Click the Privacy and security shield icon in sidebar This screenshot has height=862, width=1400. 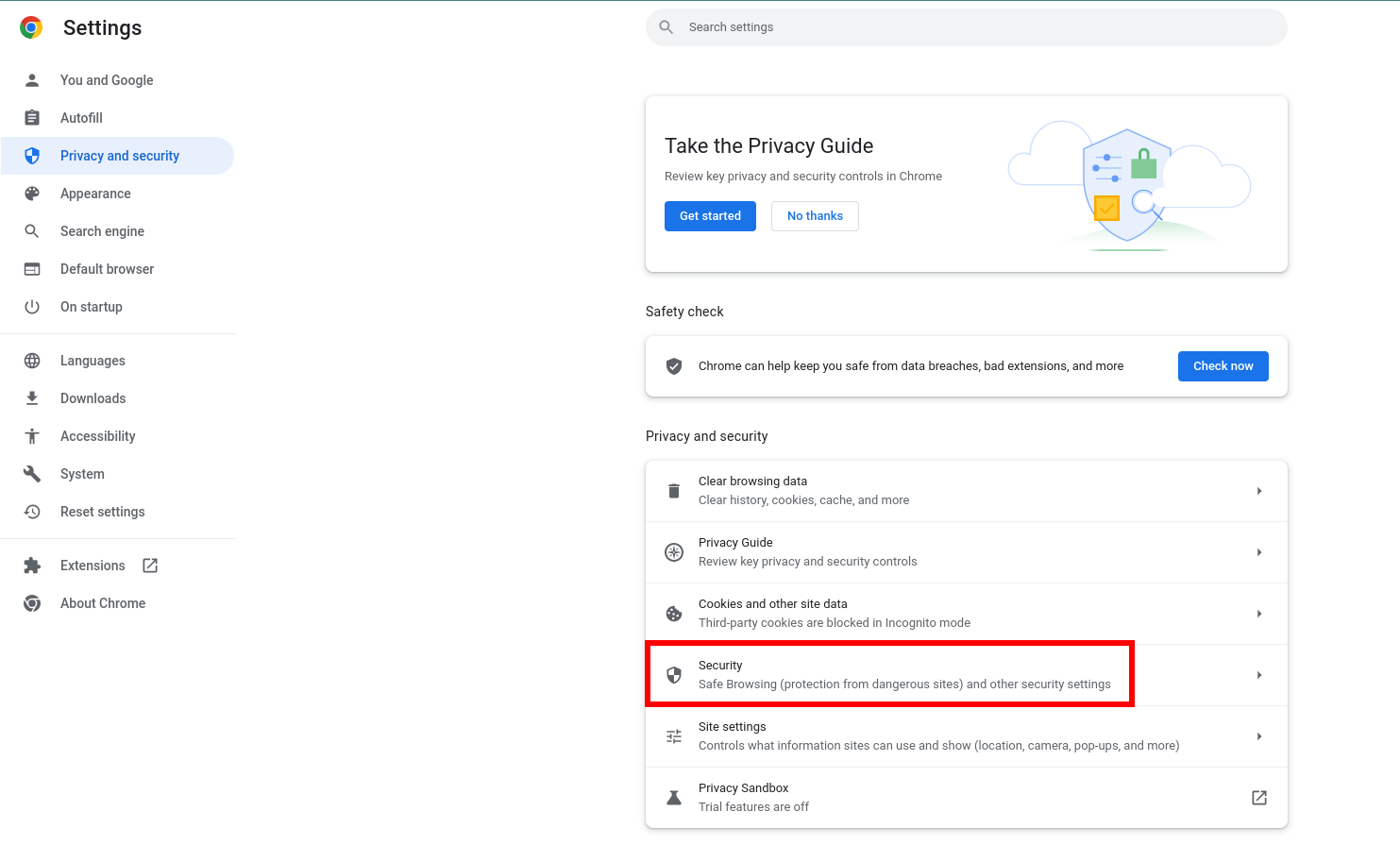click(32, 156)
